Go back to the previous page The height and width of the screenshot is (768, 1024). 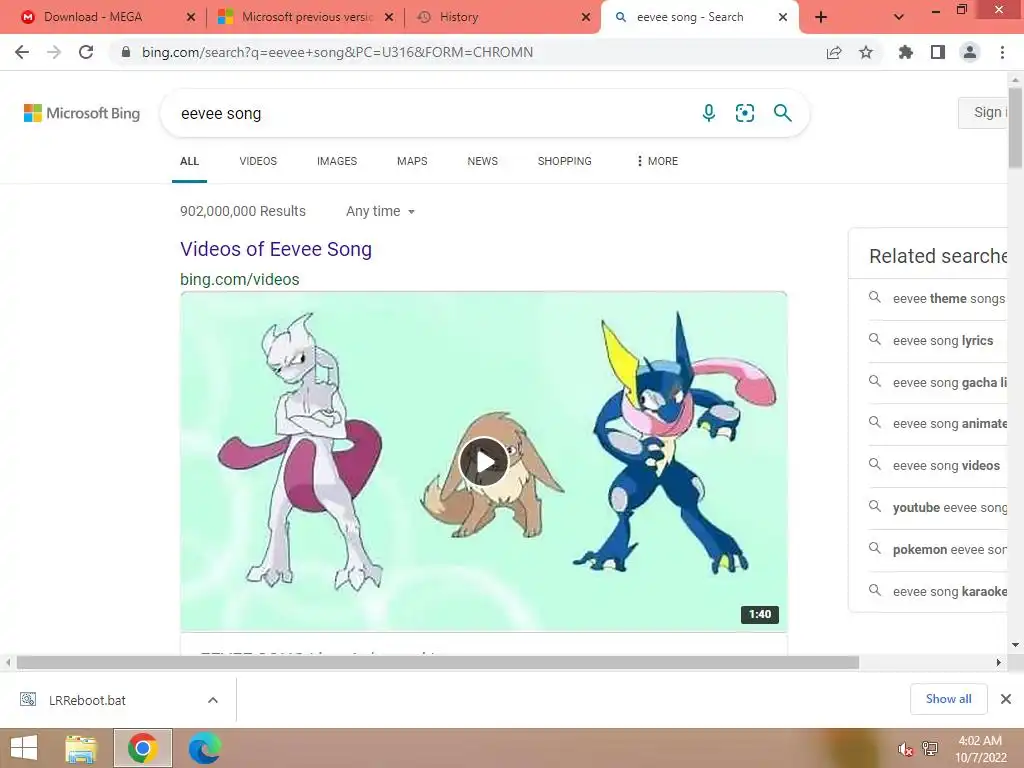click(x=22, y=52)
